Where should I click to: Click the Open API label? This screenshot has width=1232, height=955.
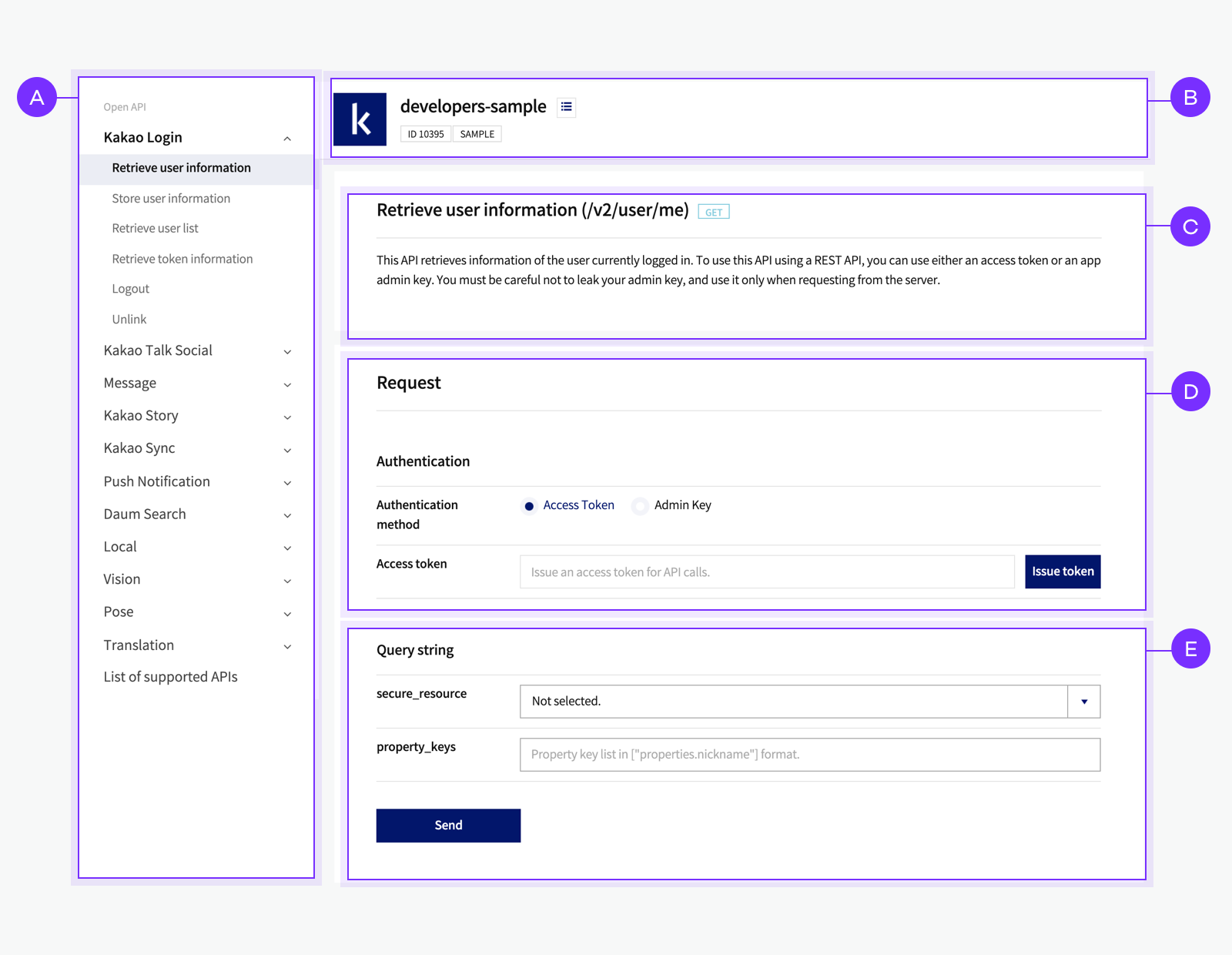pyautogui.click(x=125, y=107)
